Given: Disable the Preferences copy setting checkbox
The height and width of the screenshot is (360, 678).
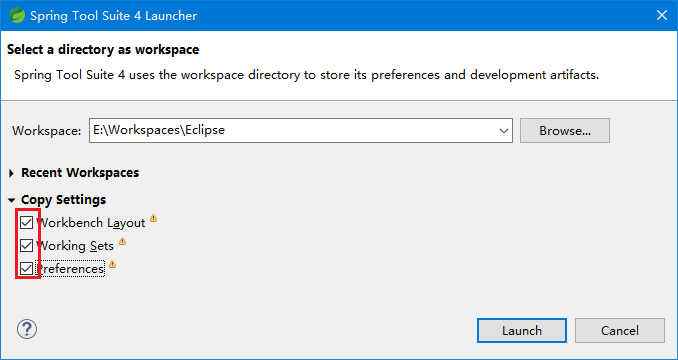Looking at the screenshot, I should [x=26, y=269].
